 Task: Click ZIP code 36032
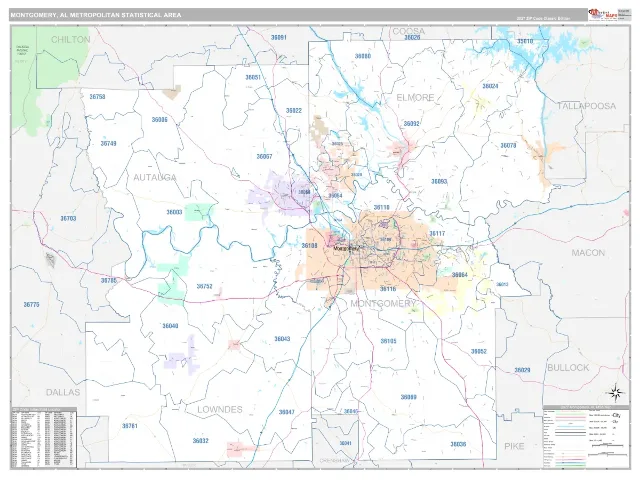coord(200,441)
